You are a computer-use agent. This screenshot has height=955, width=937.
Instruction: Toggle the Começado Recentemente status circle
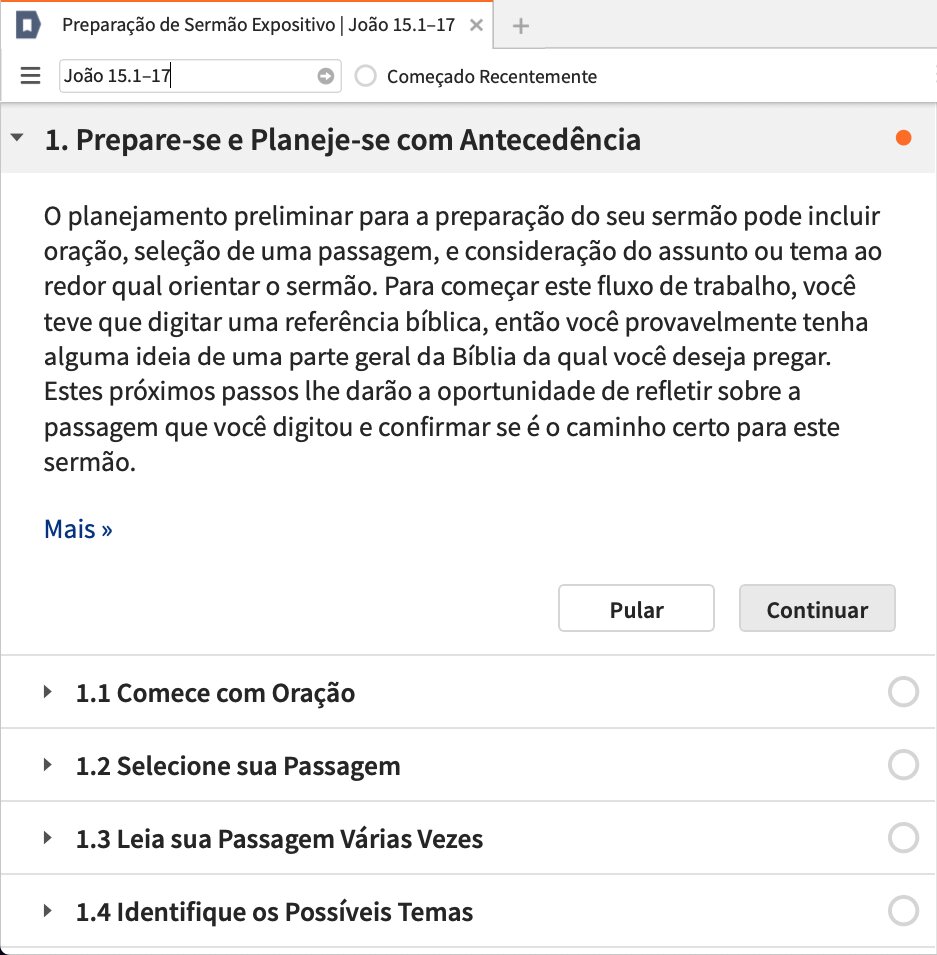tap(366, 76)
